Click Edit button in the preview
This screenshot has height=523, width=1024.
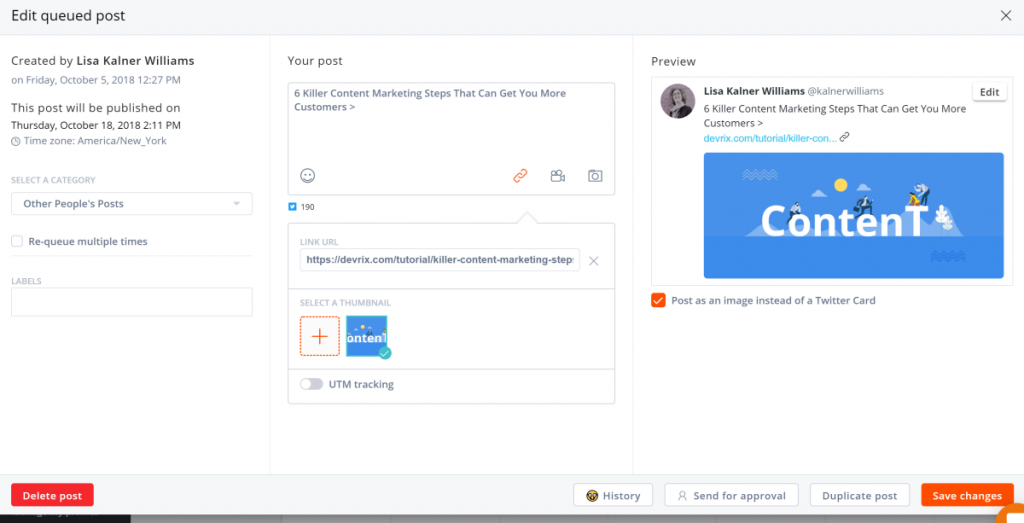click(x=989, y=92)
